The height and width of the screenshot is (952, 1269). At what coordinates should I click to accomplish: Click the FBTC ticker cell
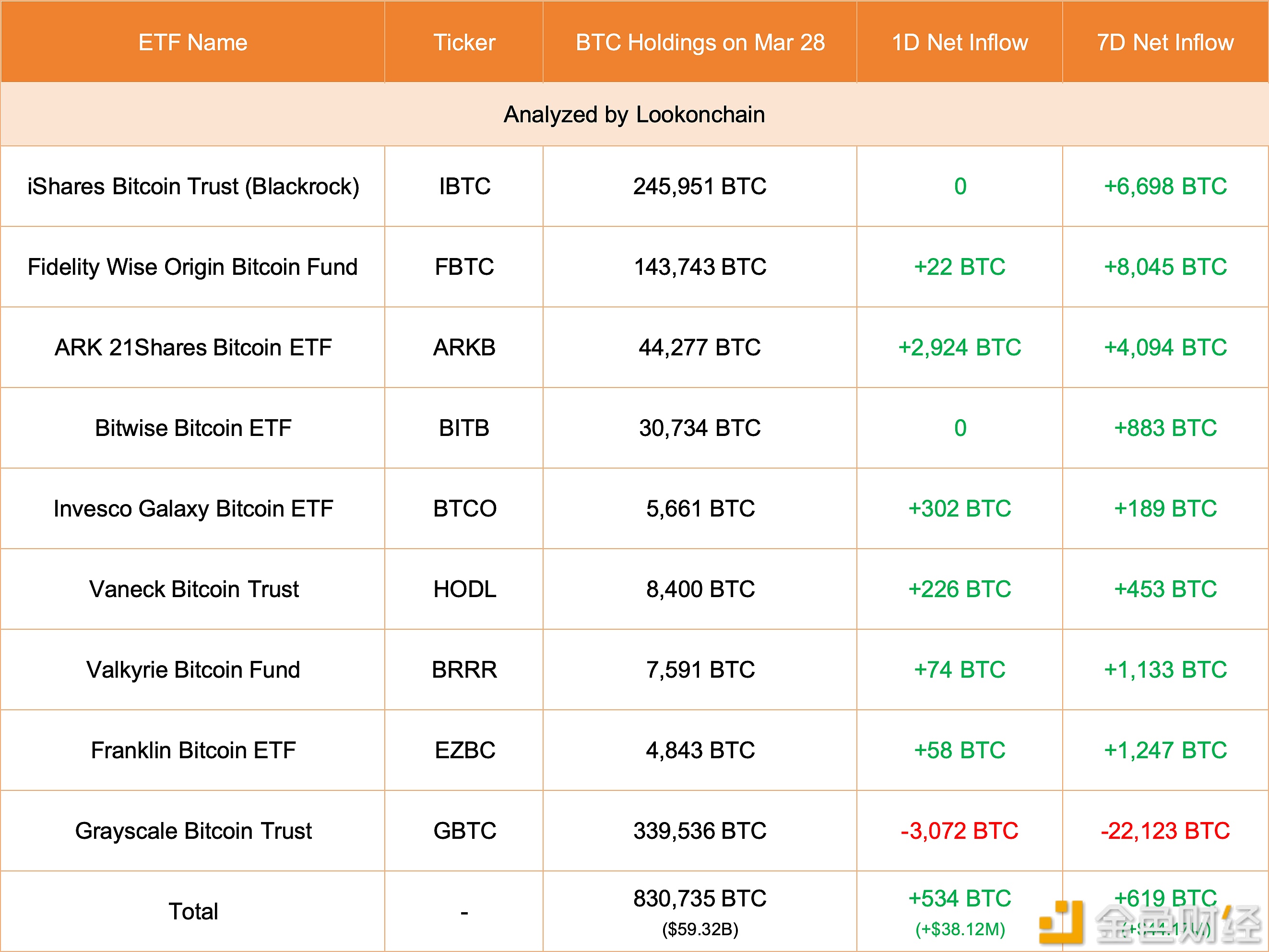pos(464,267)
